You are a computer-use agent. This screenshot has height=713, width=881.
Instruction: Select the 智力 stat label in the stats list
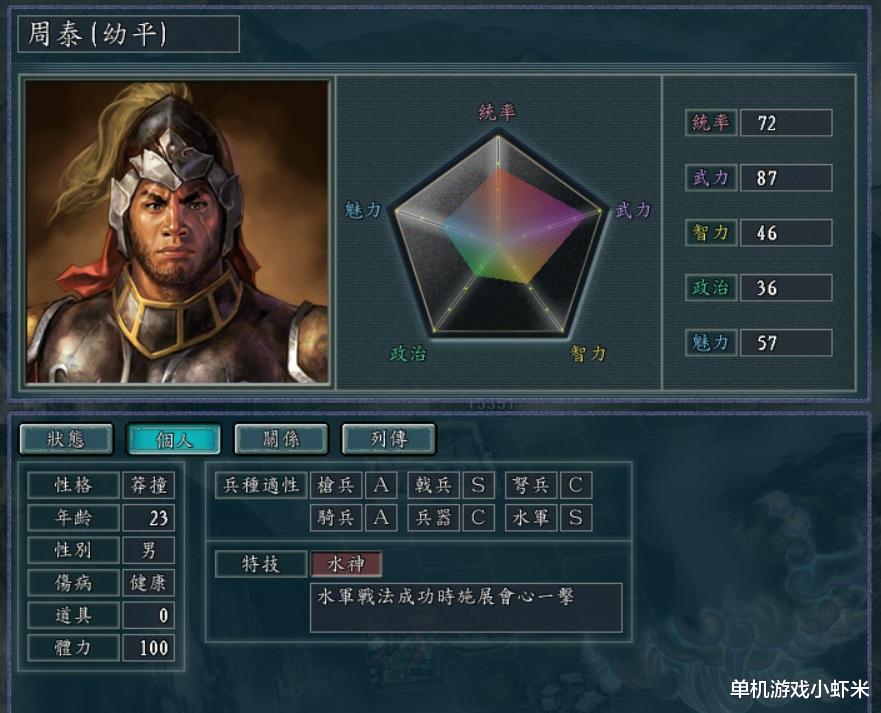click(x=711, y=233)
